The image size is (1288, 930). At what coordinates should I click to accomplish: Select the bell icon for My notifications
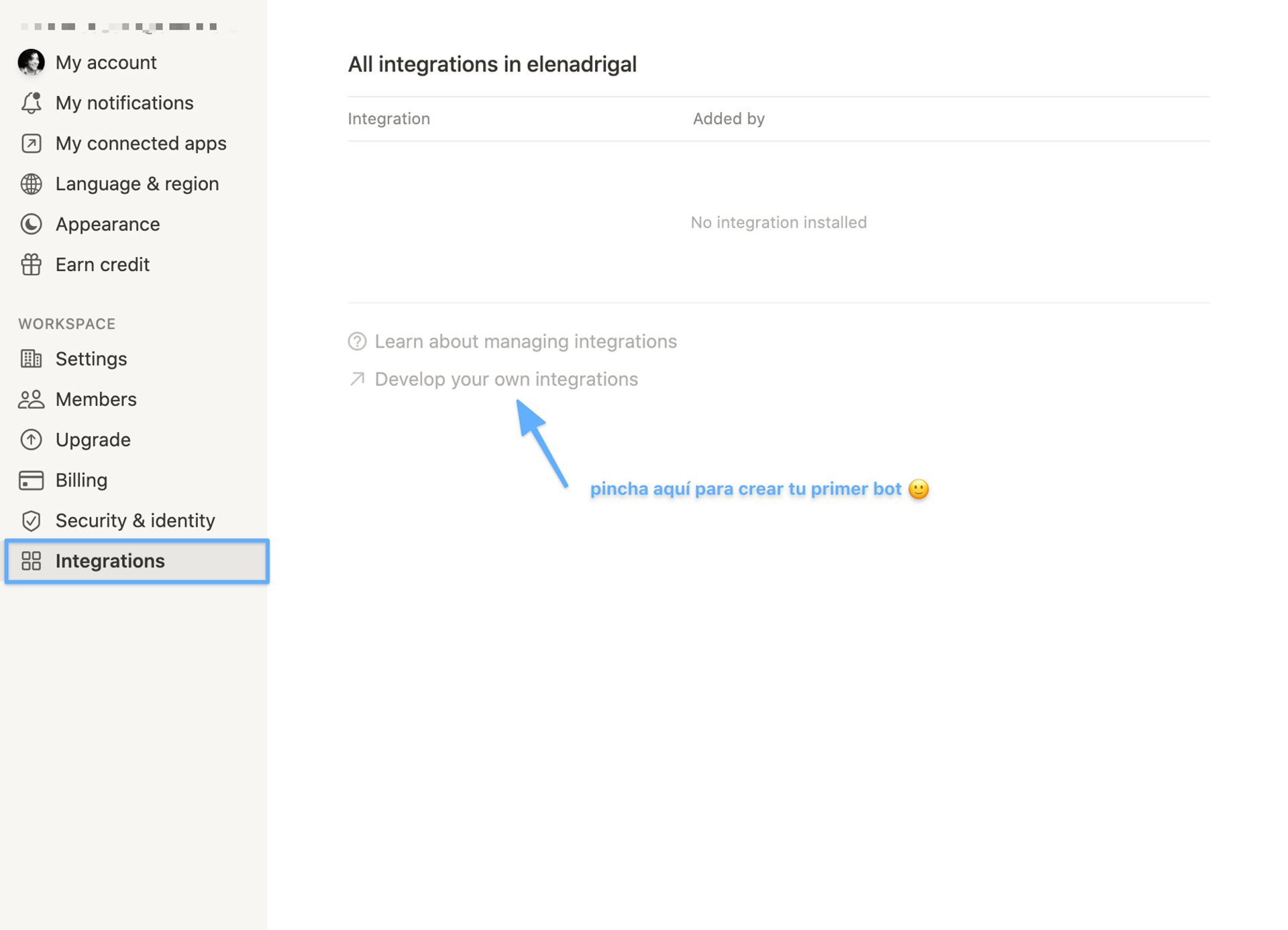coord(31,103)
